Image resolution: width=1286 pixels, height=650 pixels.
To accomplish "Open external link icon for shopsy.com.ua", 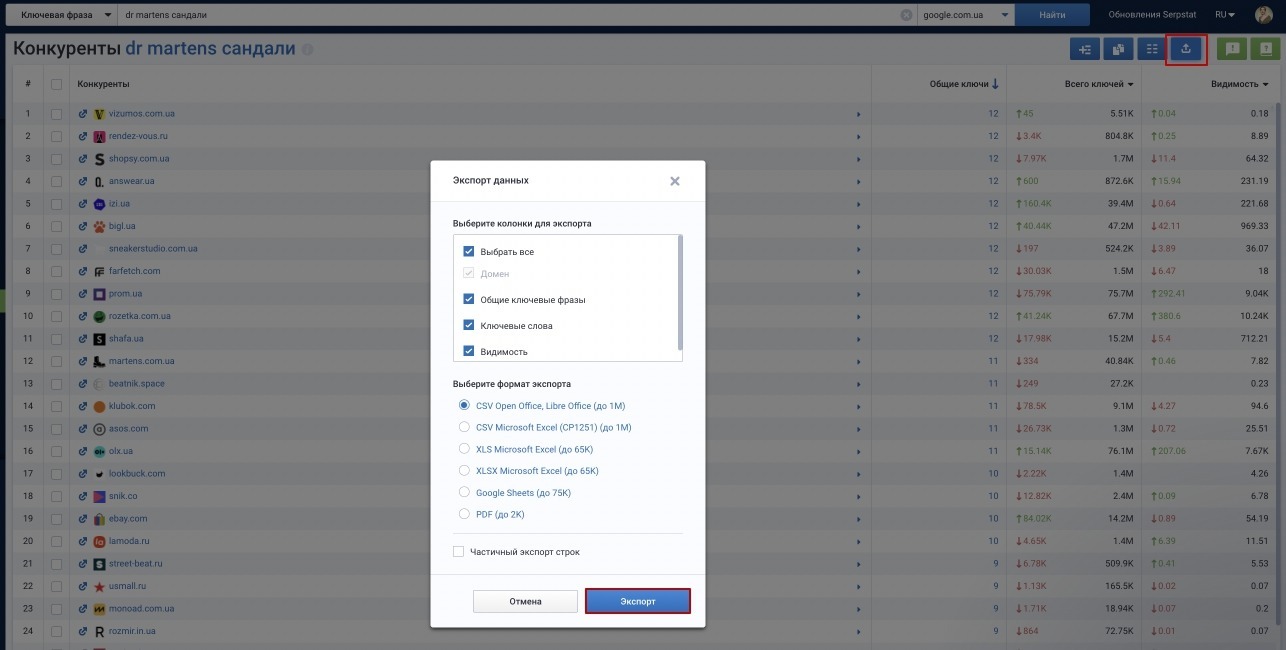I will click(x=83, y=159).
